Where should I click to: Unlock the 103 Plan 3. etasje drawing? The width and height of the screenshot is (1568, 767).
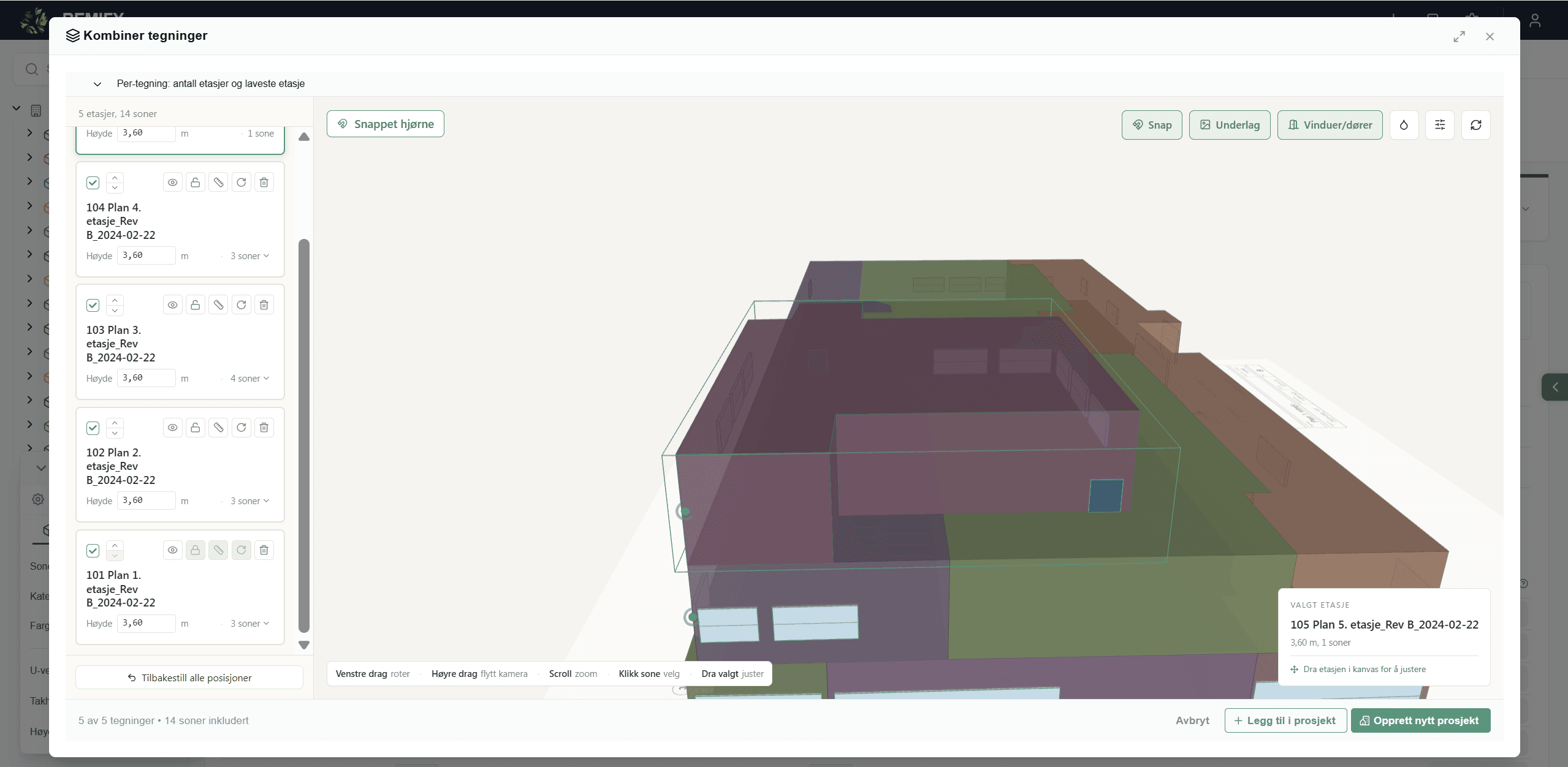click(196, 305)
